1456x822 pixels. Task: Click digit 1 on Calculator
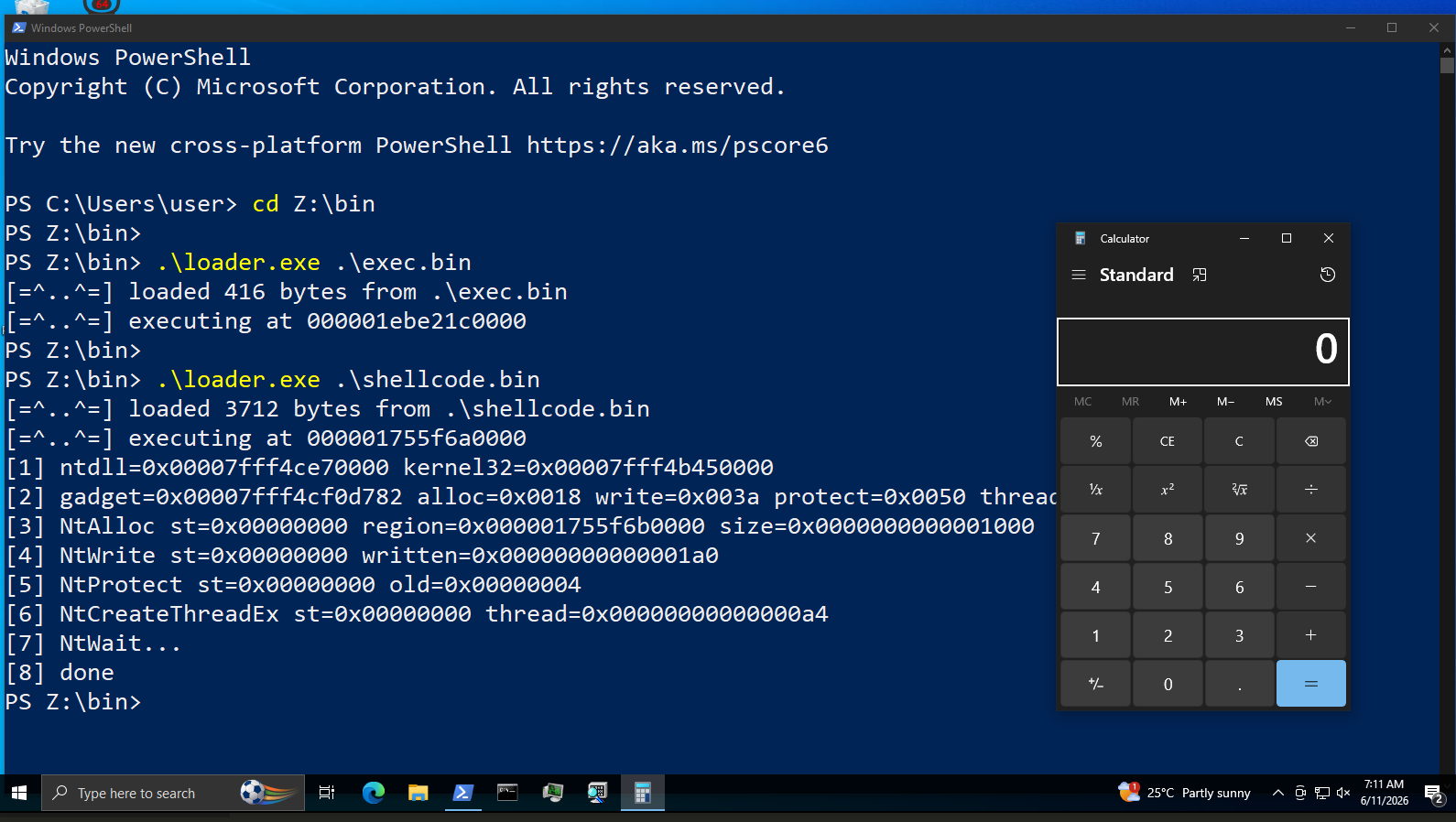[1095, 635]
